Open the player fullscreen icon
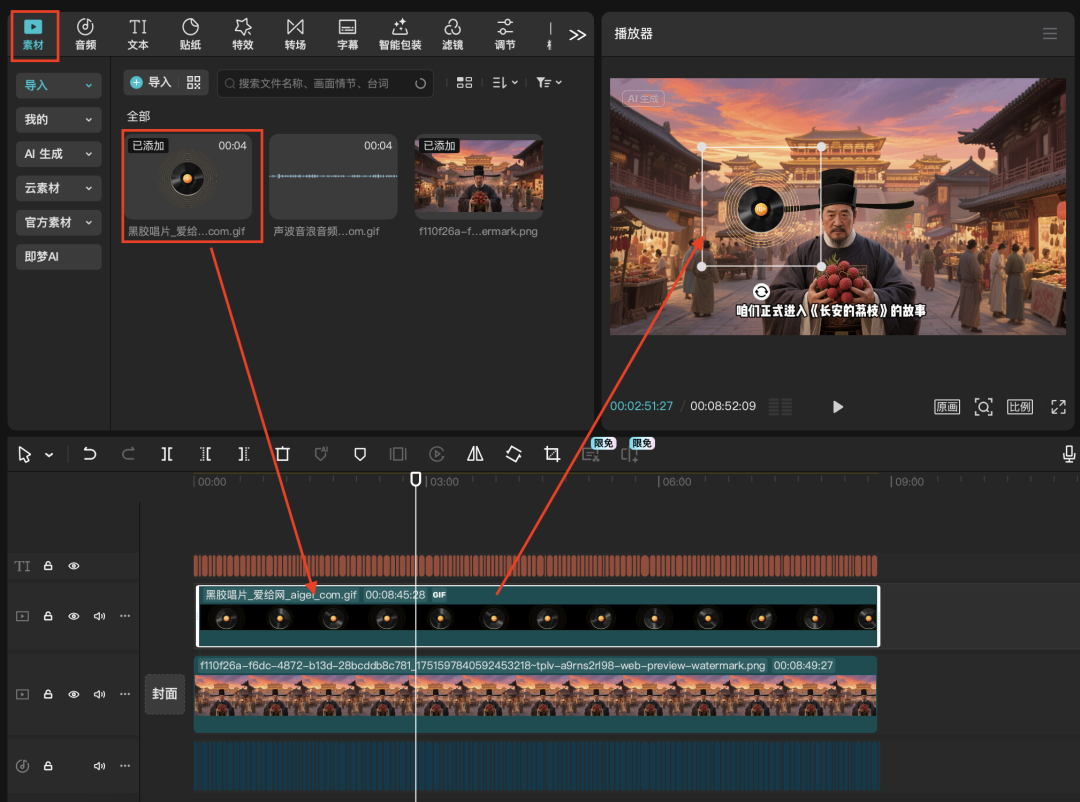 pos(1058,407)
